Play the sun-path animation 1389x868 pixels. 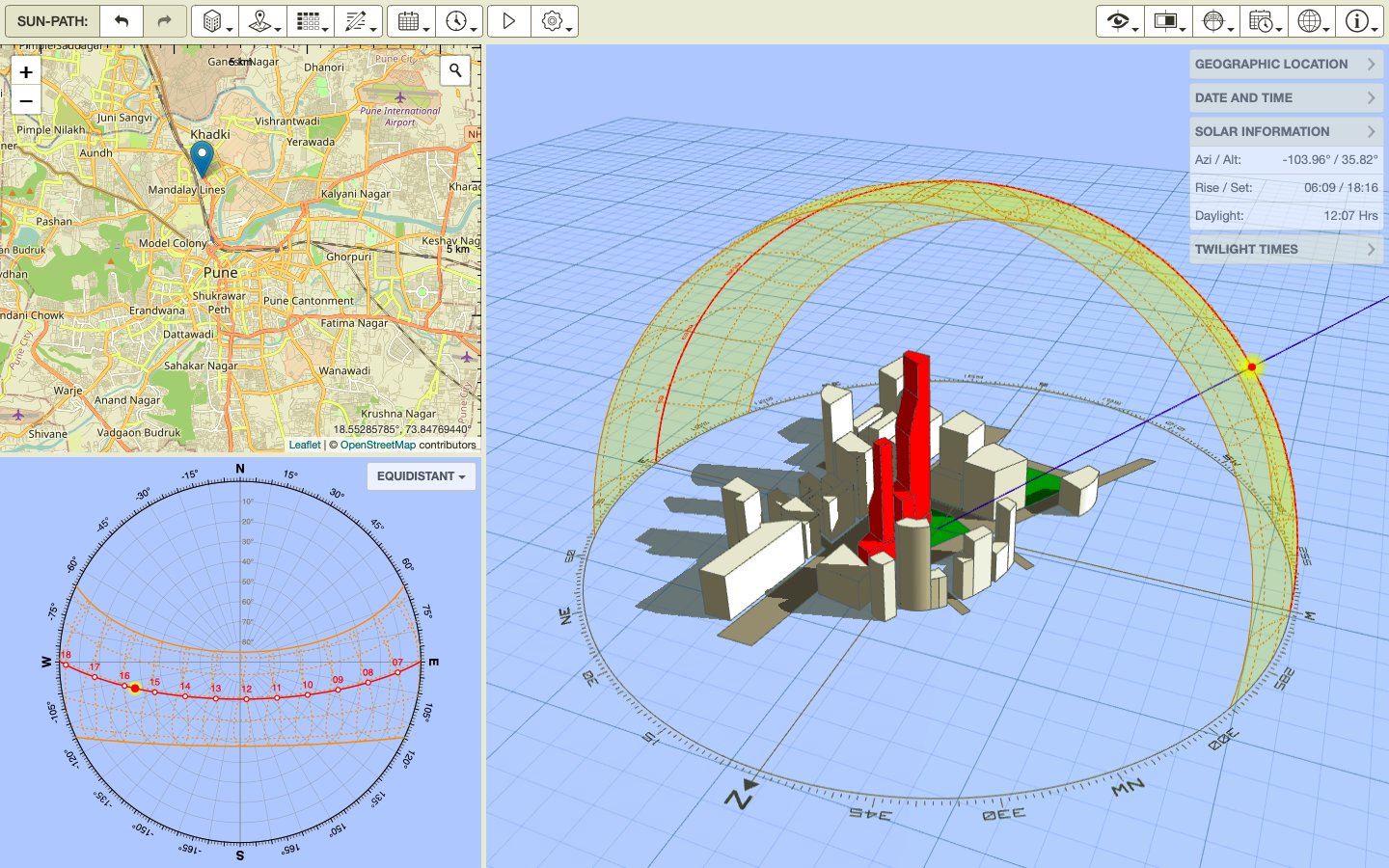click(x=509, y=21)
